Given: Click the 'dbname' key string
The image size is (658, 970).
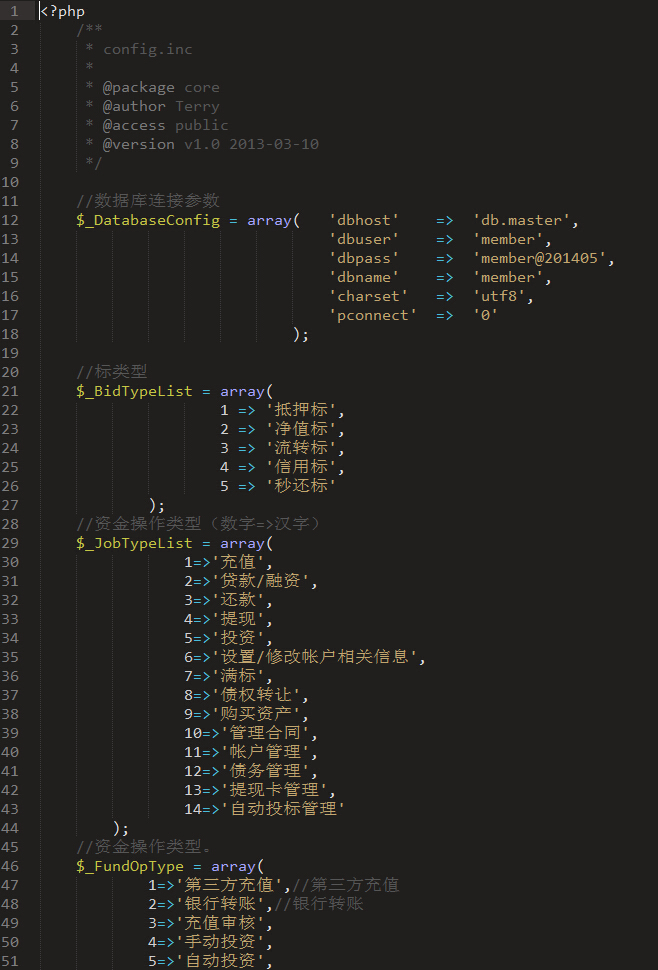Looking at the screenshot, I should [364, 277].
